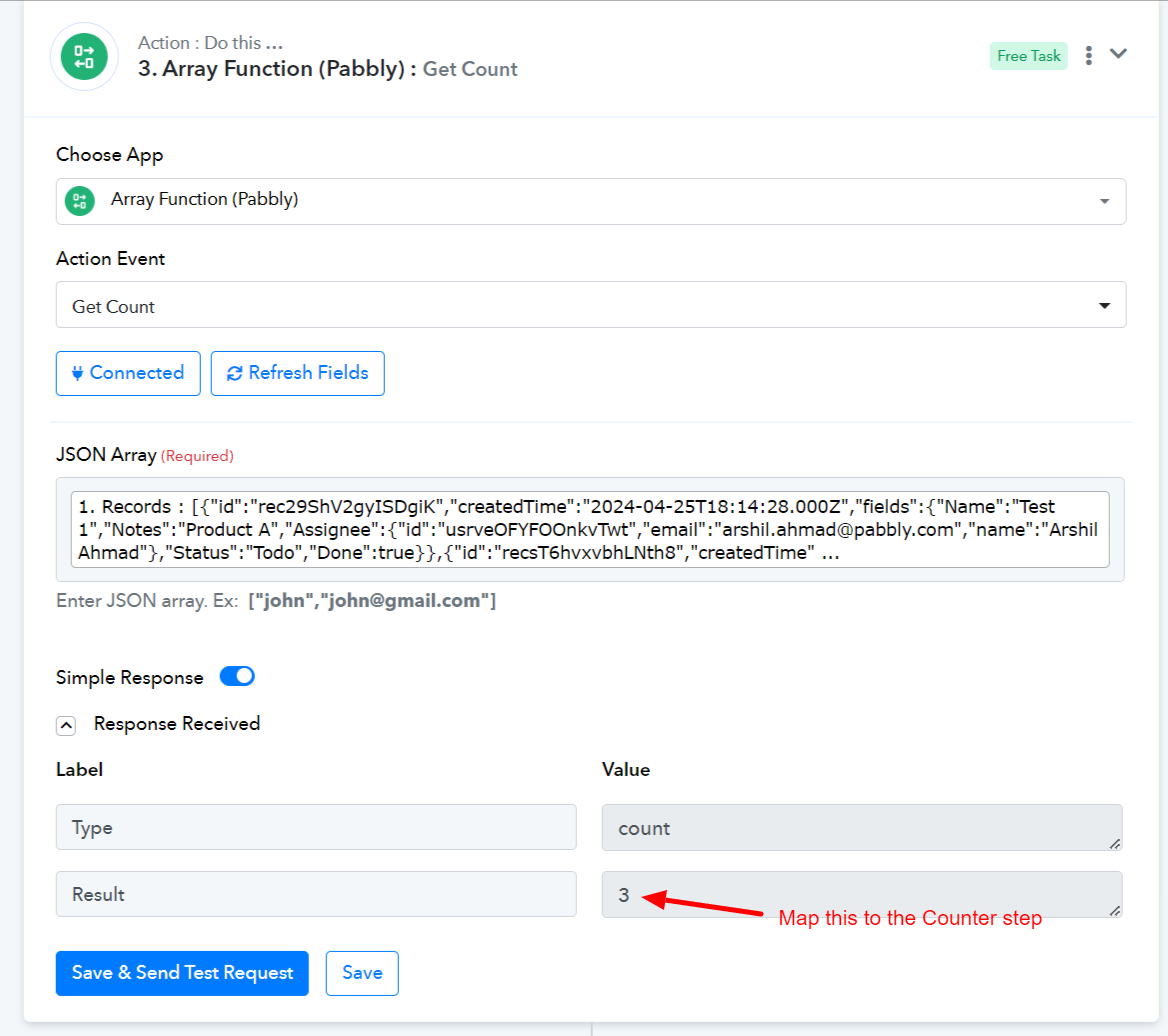The image size is (1168, 1036).
Task: Click the resize handle of Result value field
Action: (x=1114, y=910)
